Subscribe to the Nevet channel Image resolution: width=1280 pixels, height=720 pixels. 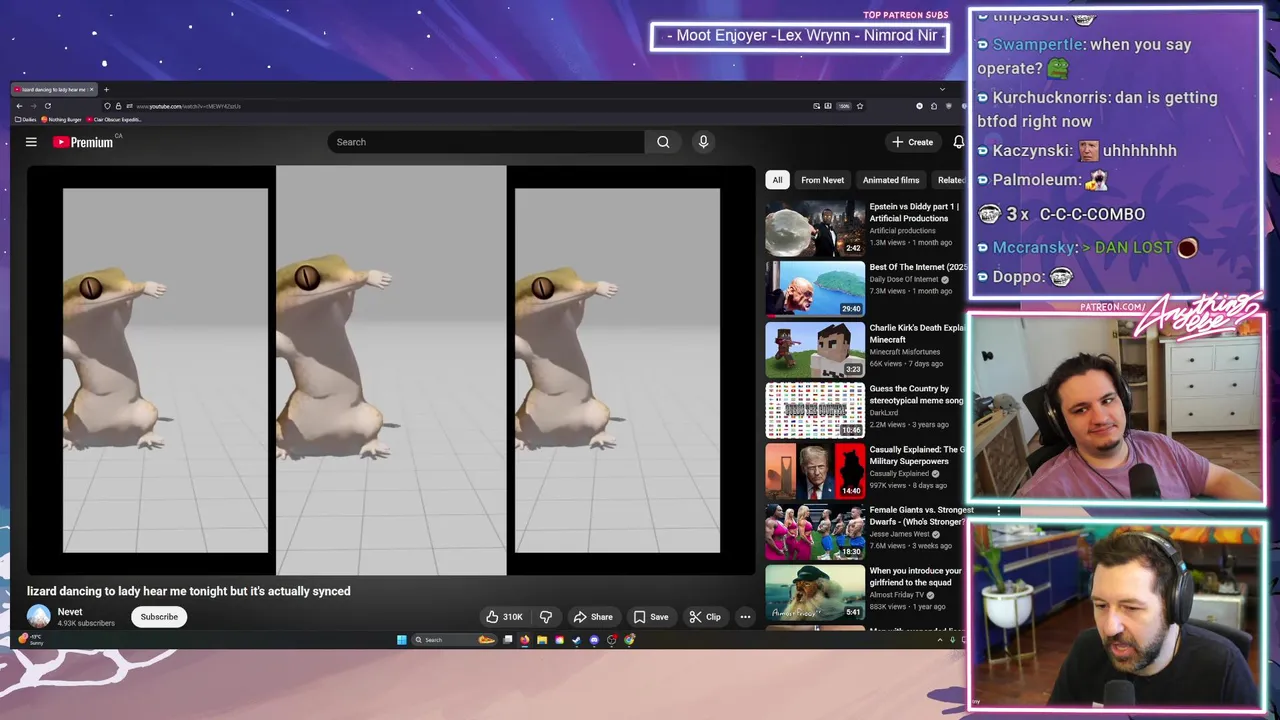click(x=159, y=617)
